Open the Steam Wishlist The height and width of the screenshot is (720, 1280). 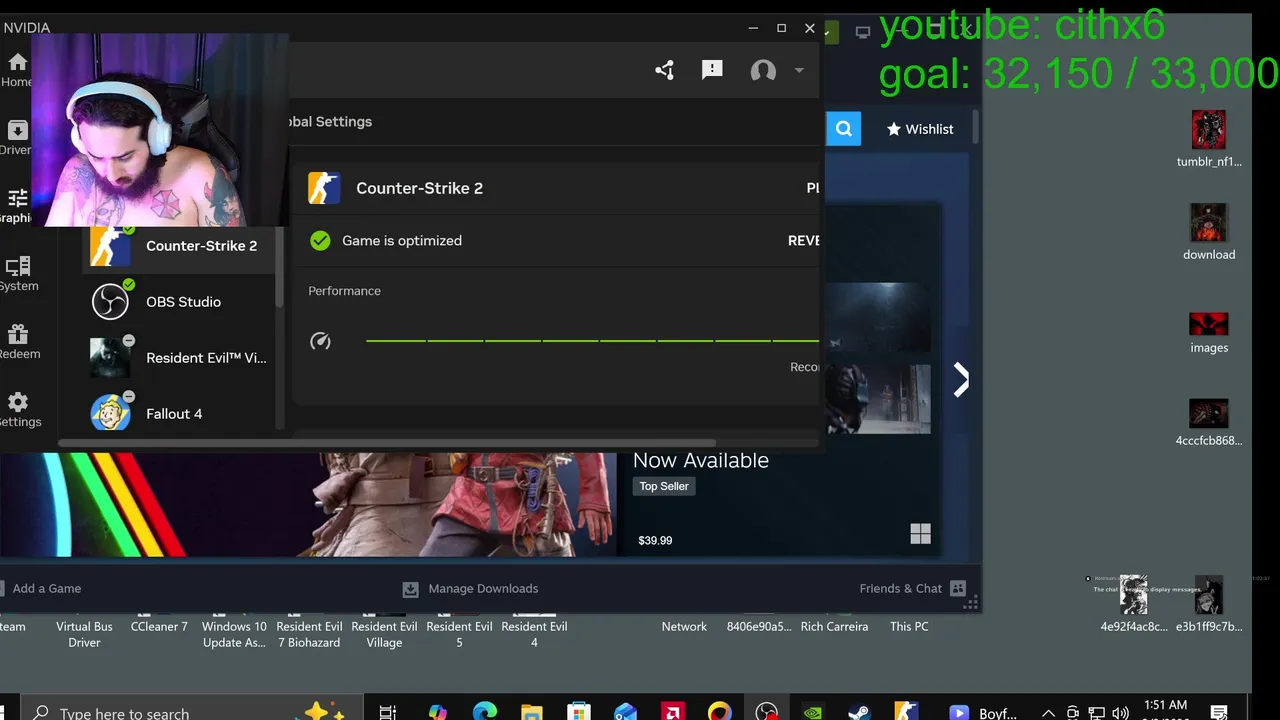920,129
